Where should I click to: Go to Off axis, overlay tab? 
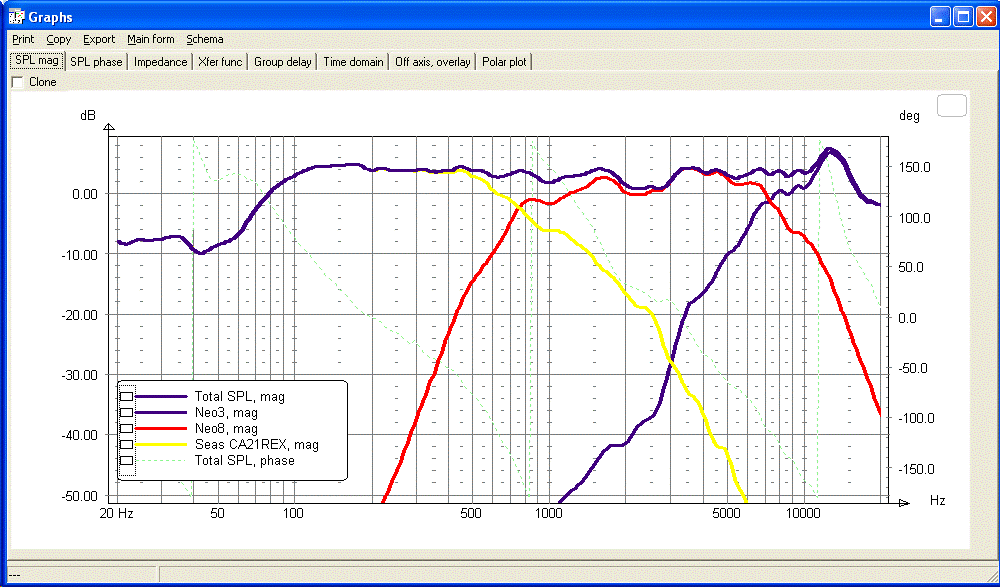click(x=432, y=62)
